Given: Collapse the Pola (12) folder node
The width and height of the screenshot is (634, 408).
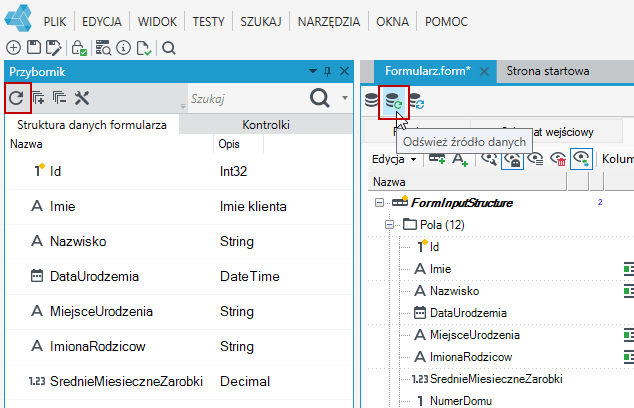Looking at the screenshot, I should click(389, 224).
